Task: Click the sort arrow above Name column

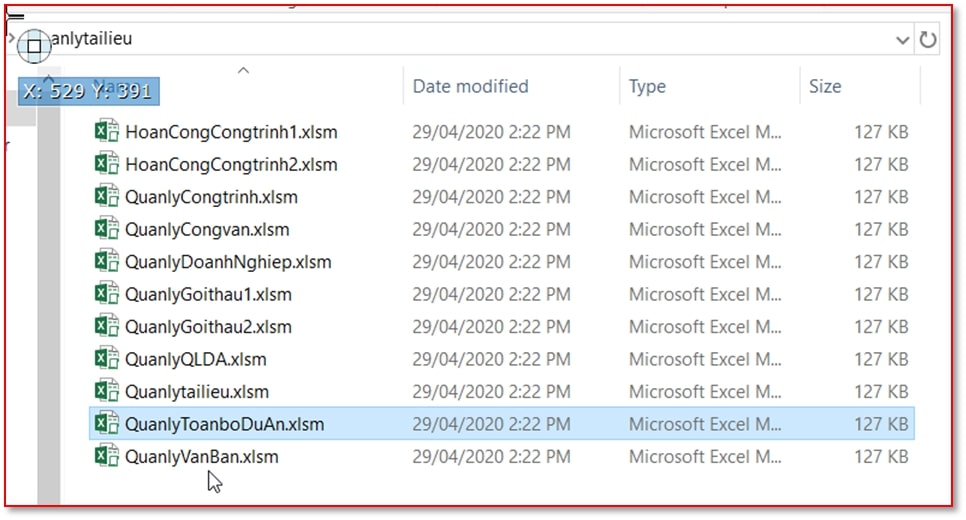Action: point(242,71)
